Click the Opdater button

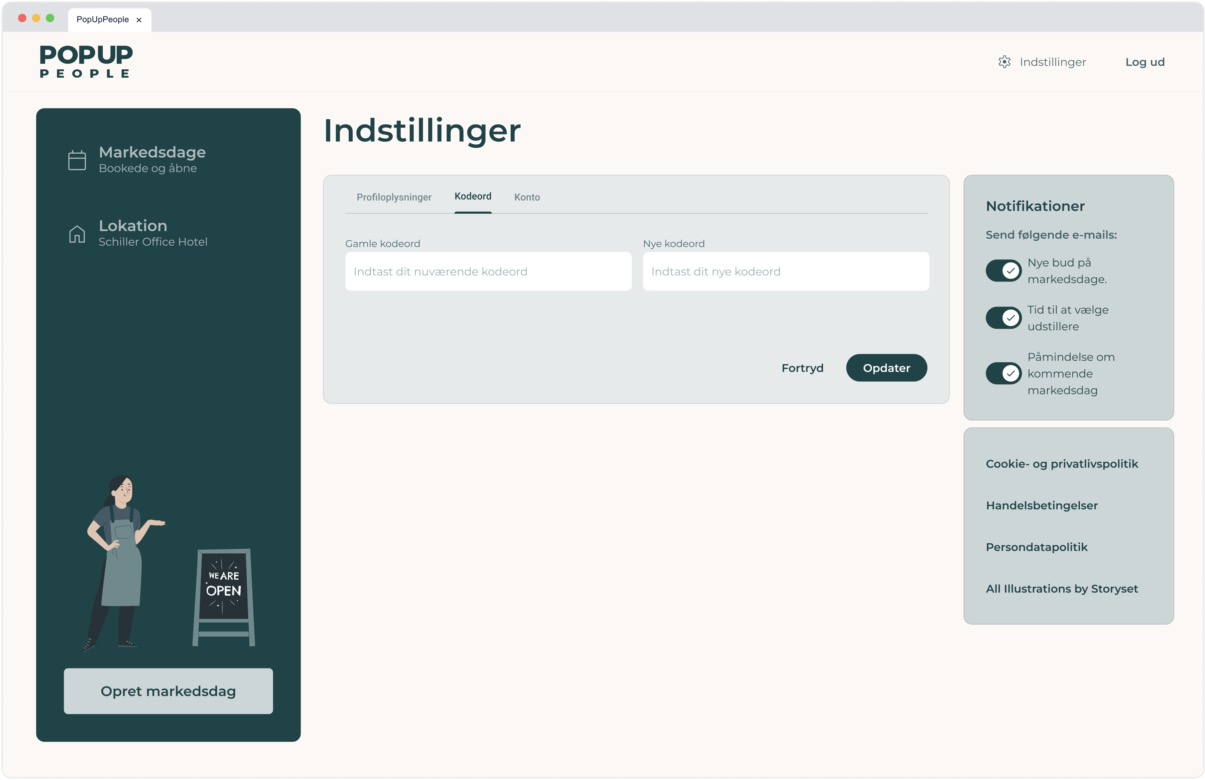coord(886,367)
